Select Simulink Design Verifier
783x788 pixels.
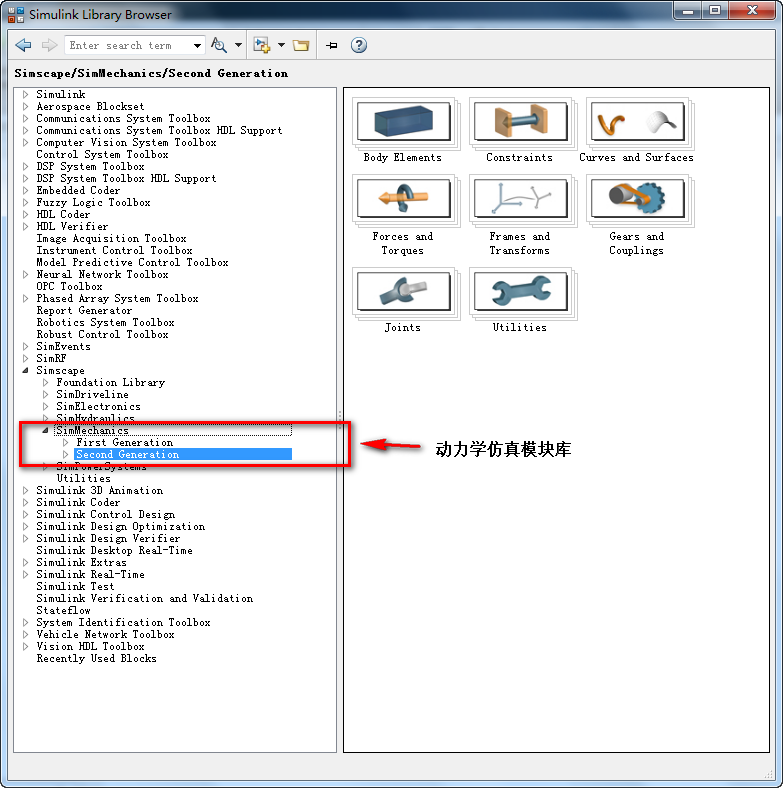pyautogui.click(x=108, y=538)
